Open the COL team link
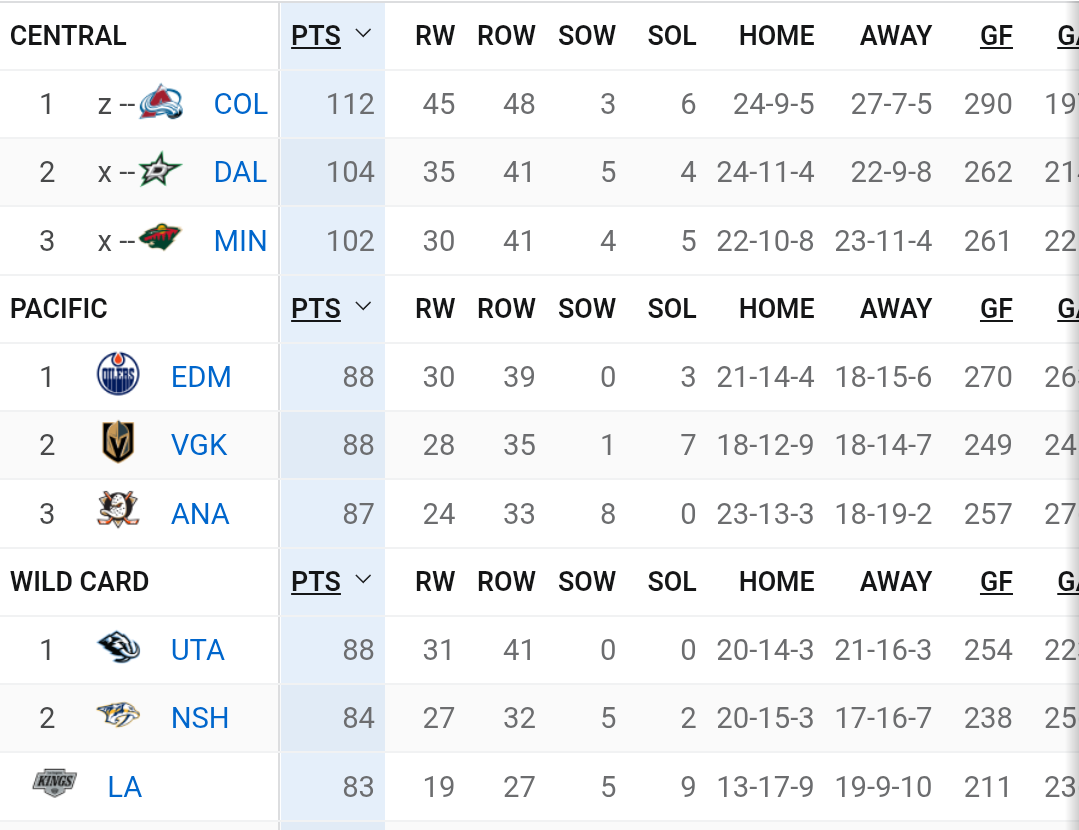The height and width of the screenshot is (830, 1079). pyautogui.click(x=241, y=104)
